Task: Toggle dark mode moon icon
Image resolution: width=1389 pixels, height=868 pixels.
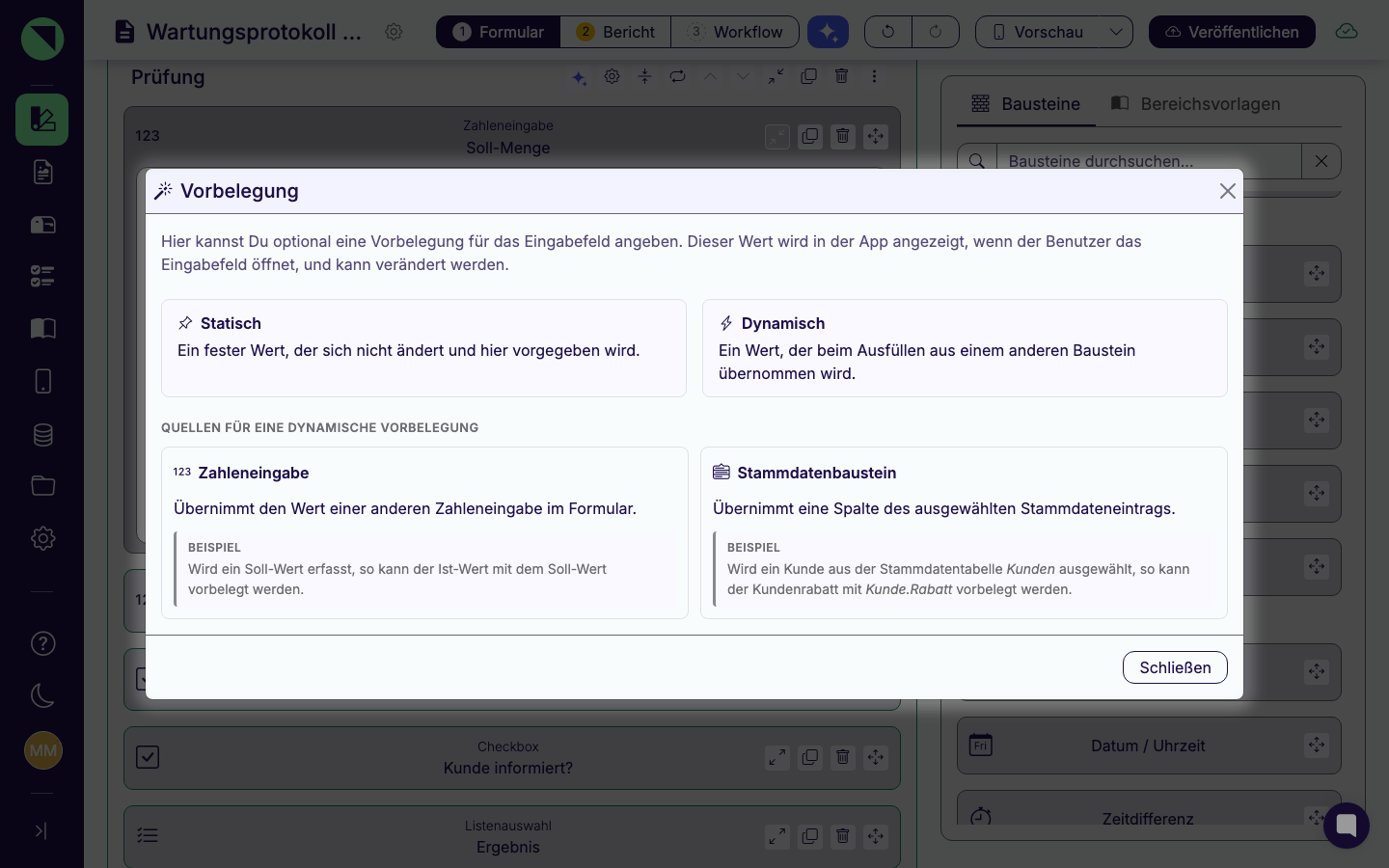Action: tap(42, 695)
